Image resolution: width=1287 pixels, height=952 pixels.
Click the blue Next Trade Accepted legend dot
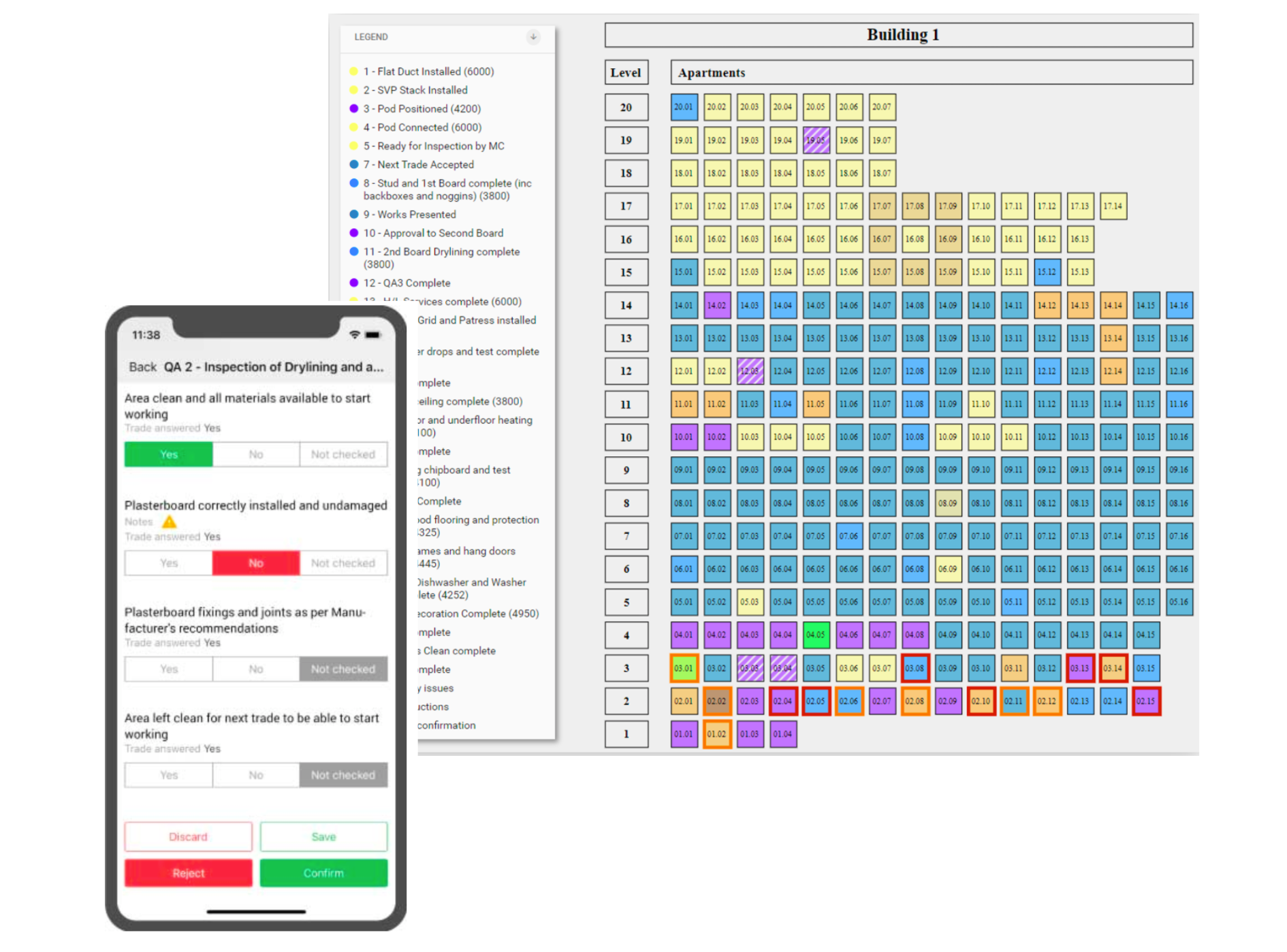353,165
